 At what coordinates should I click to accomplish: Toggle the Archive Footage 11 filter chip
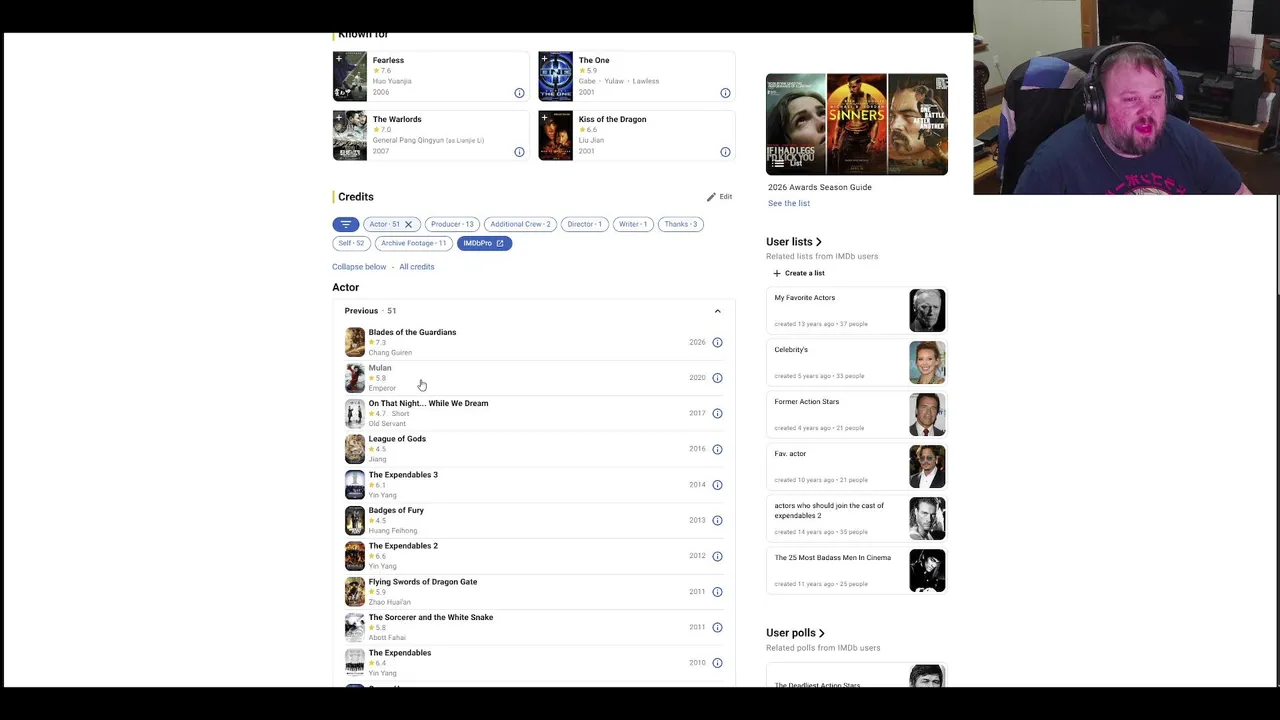pos(413,243)
